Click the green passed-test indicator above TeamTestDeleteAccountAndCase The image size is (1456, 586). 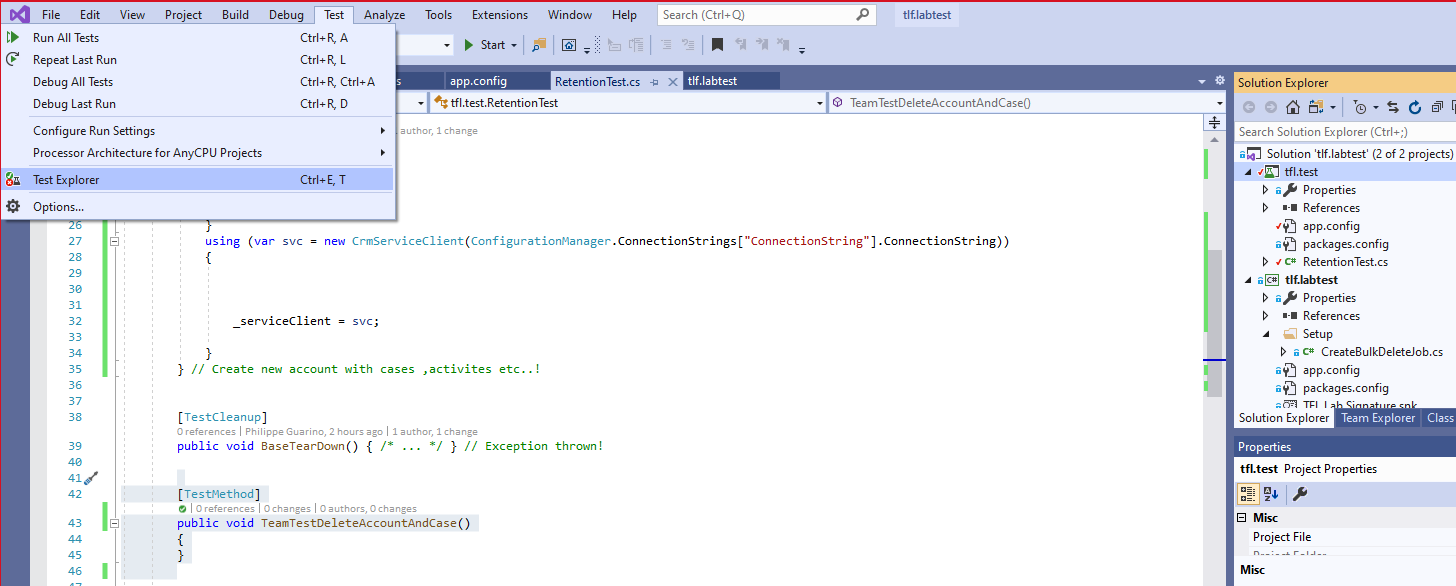(183, 509)
